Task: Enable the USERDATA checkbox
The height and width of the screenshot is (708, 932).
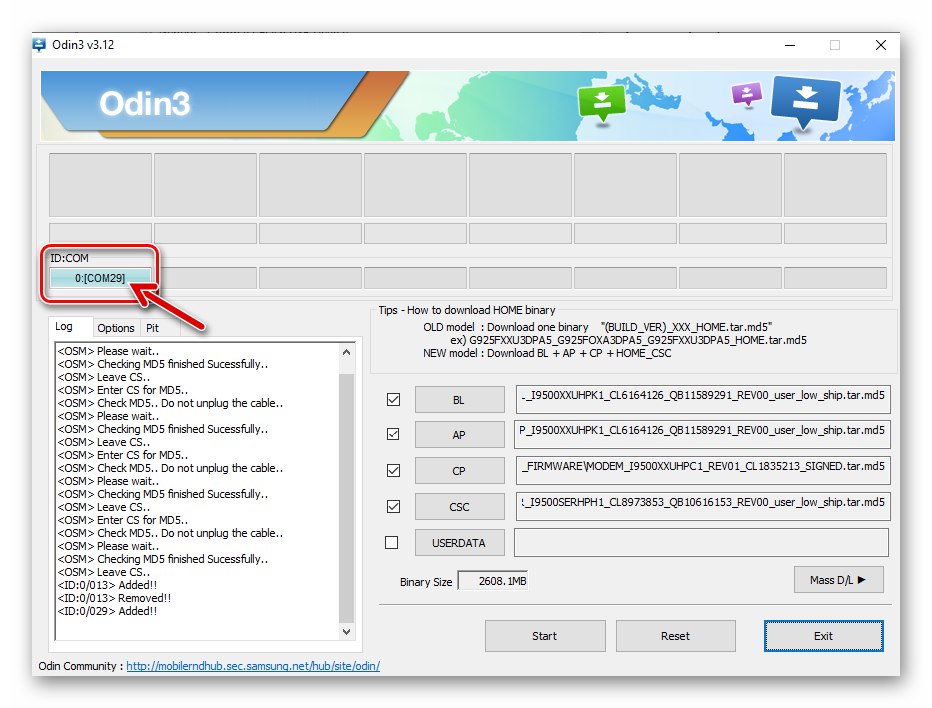Action: point(393,542)
